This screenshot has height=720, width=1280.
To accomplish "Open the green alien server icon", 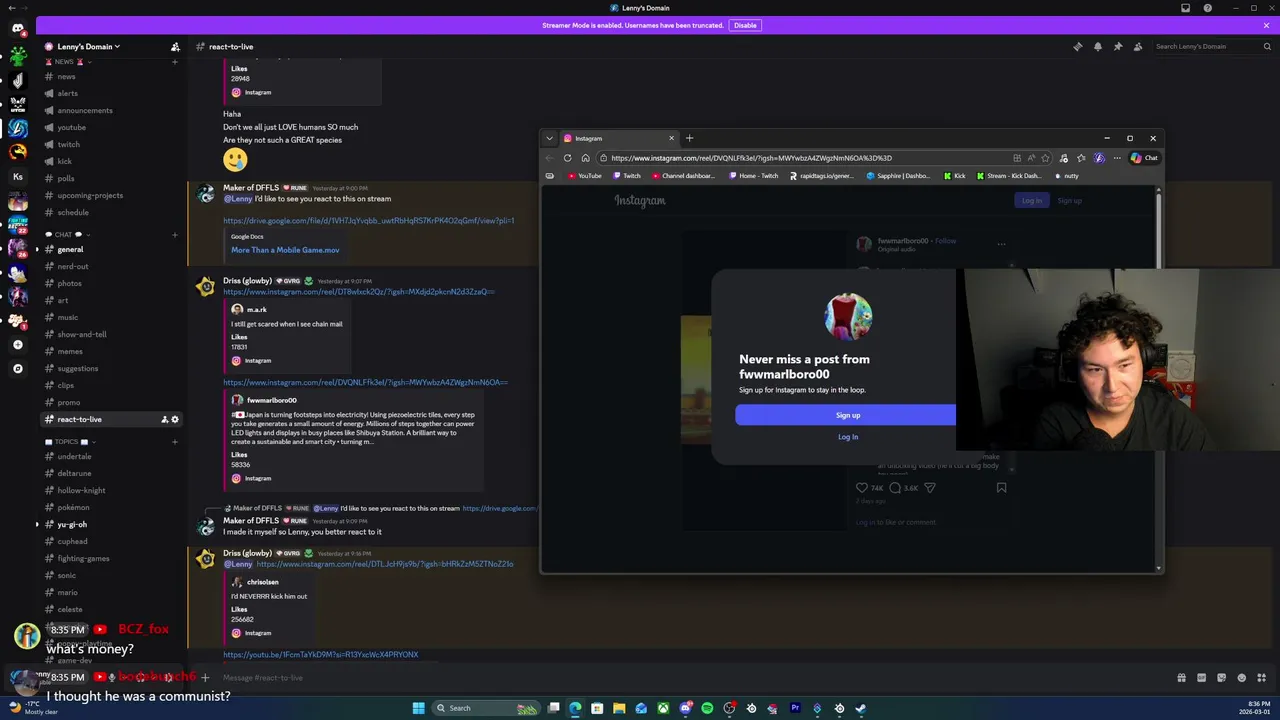I will (17, 55).
